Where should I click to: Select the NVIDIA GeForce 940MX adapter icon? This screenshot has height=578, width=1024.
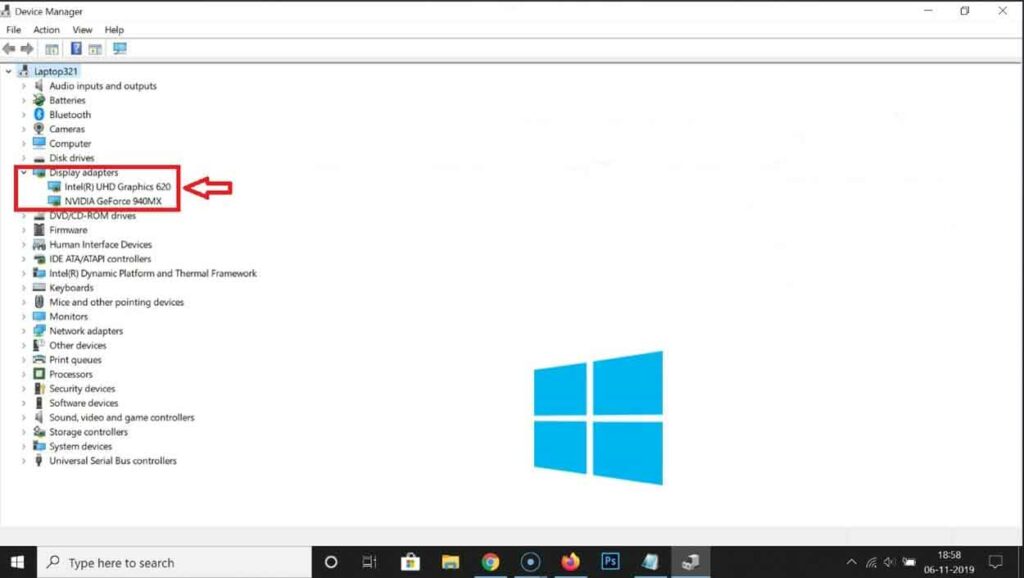click(x=56, y=200)
